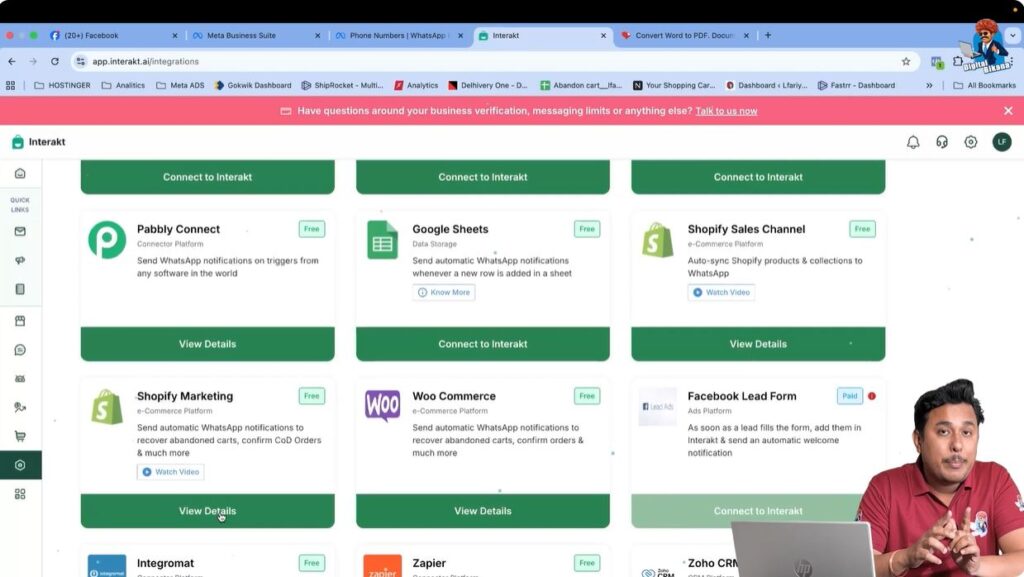The width and height of the screenshot is (1024, 577).
Task: Click the headset support icon
Action: tap(941, 142)
